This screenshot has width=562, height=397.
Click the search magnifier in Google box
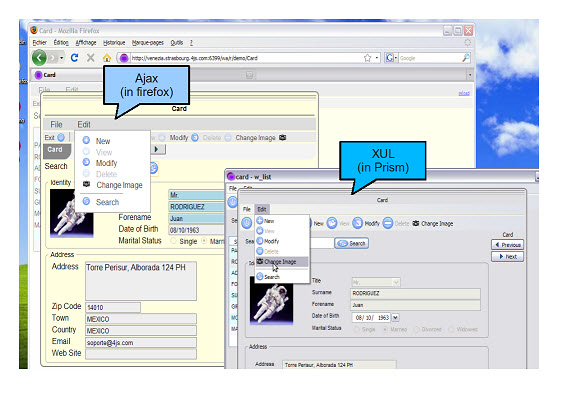(x=466, y=58)
